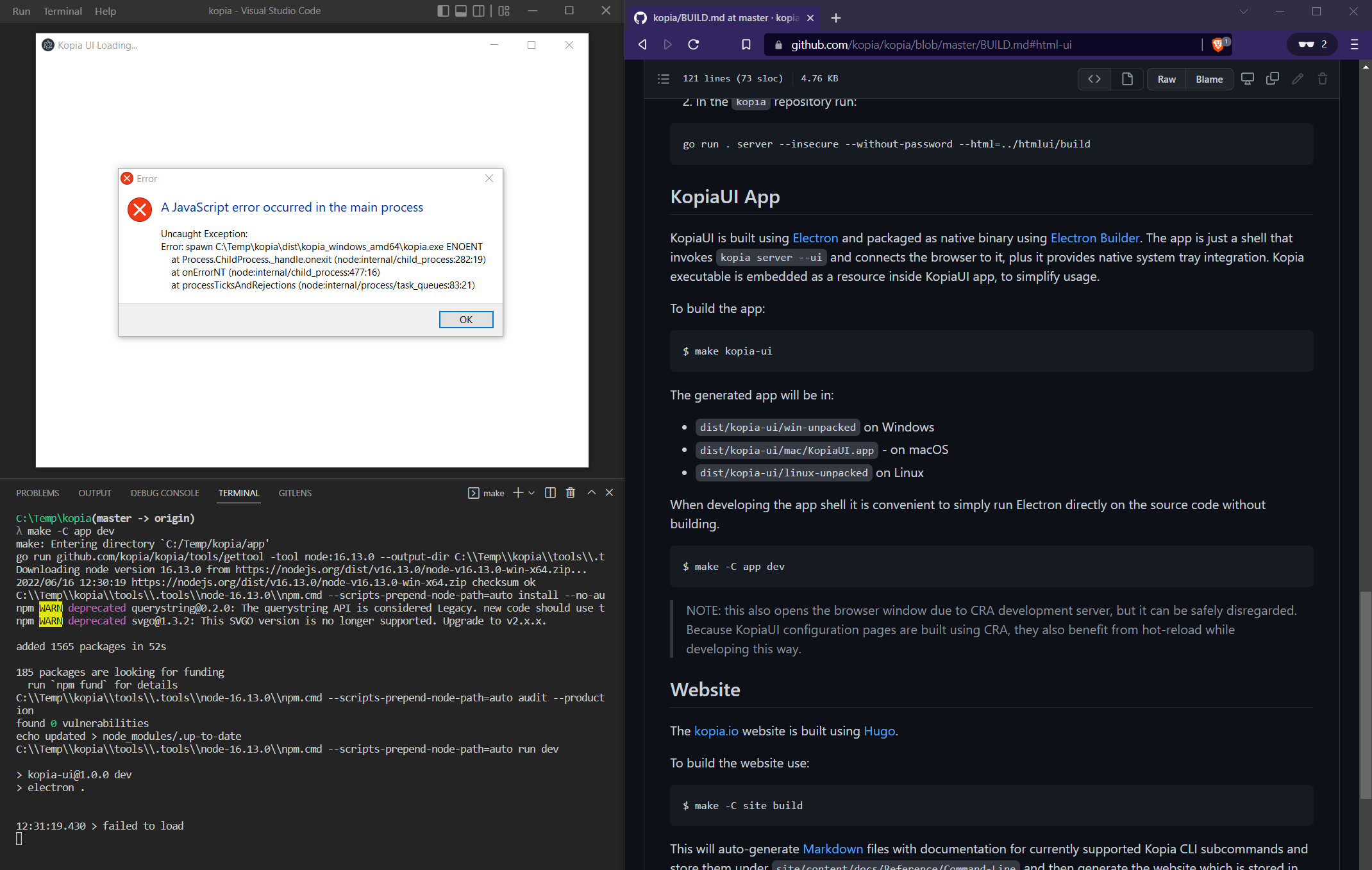Click the pencil edit file icon
The width and height of the screenshot is (1372, 870).
(x=1298, y=79)
